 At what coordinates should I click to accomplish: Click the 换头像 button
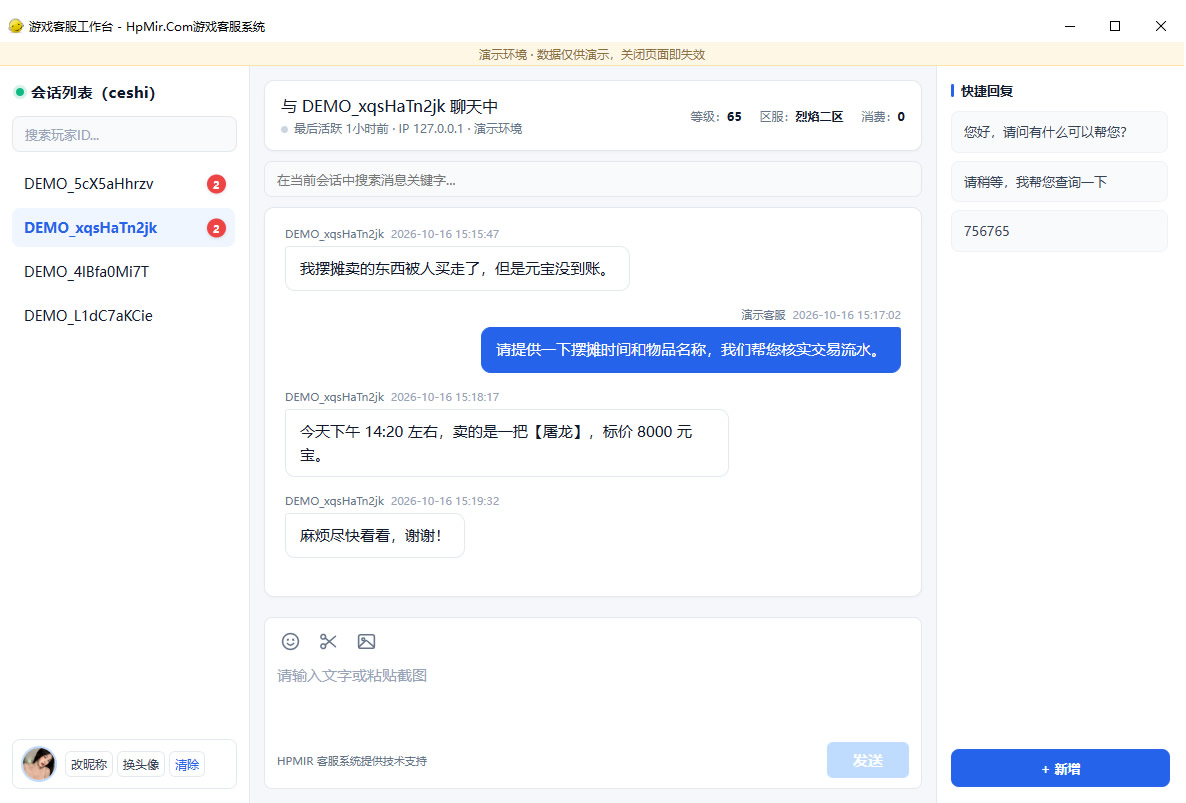(141, 764)
